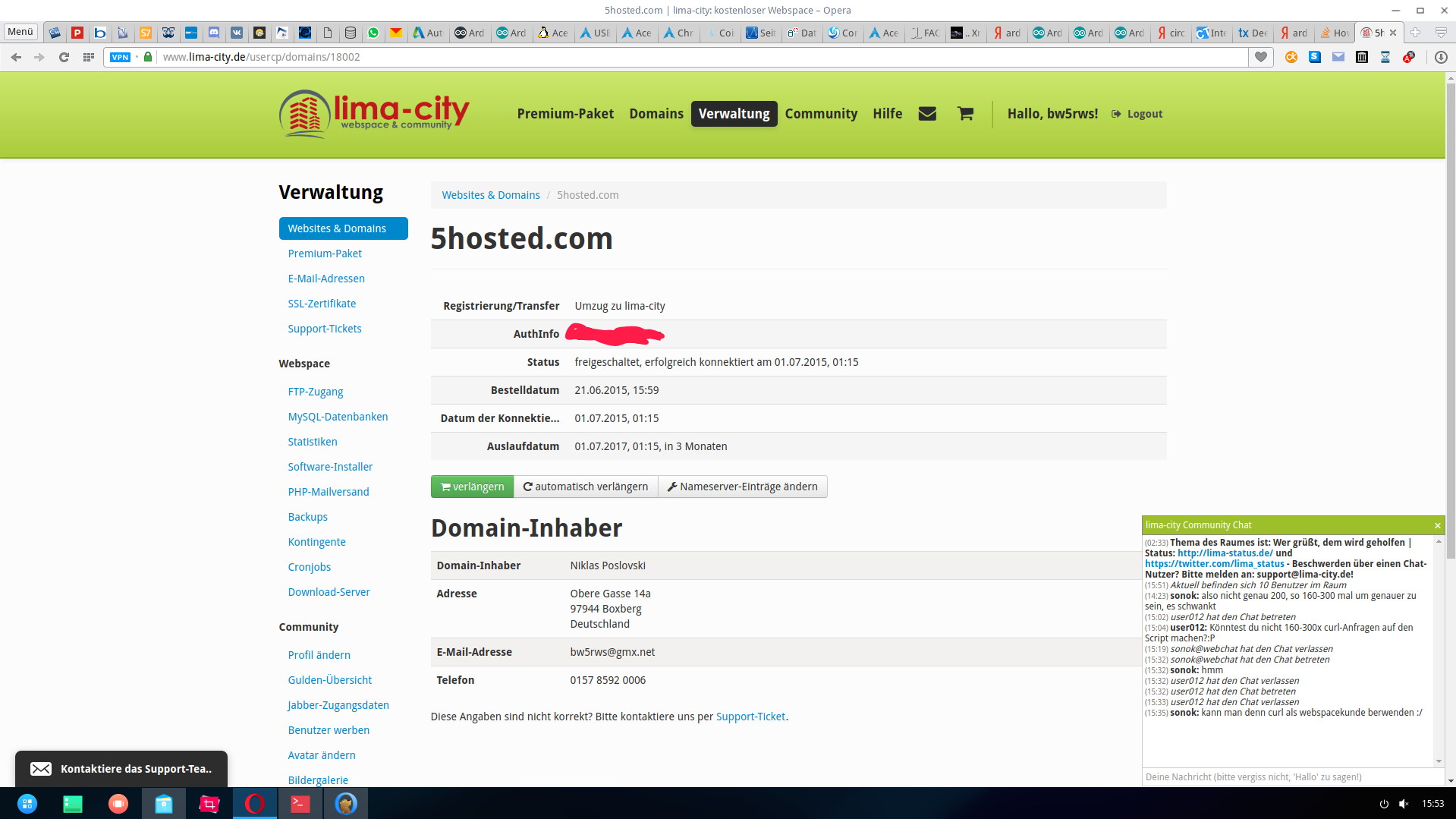Close the lima-city Community Chat panel

coord(1436,525)
